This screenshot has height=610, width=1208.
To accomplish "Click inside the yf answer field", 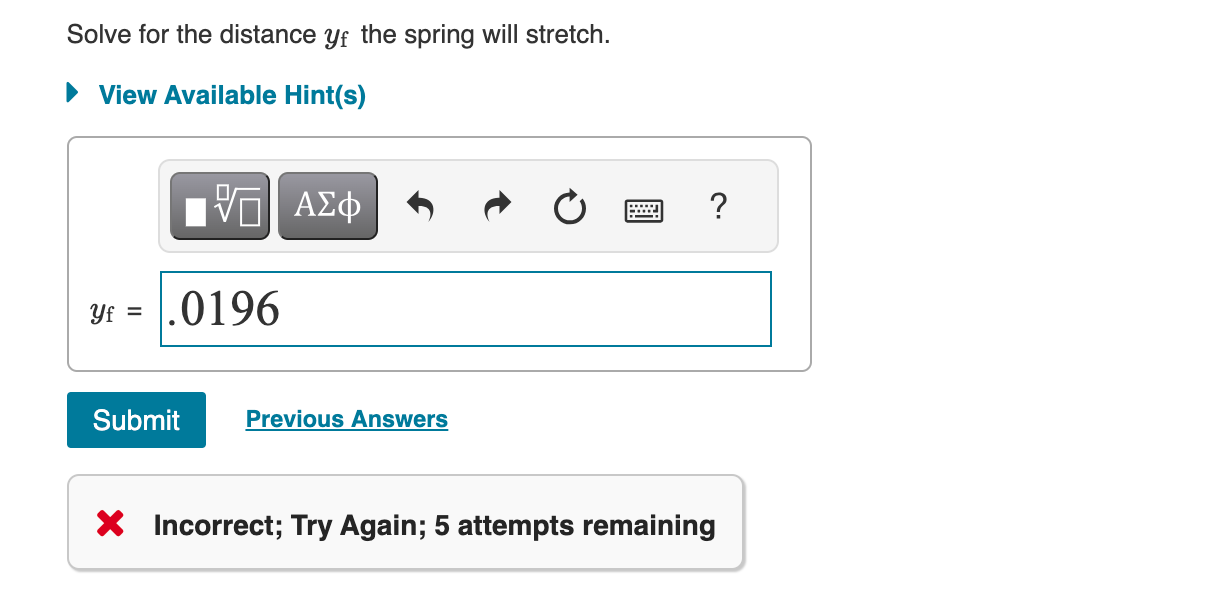I will tap(466, 309).
